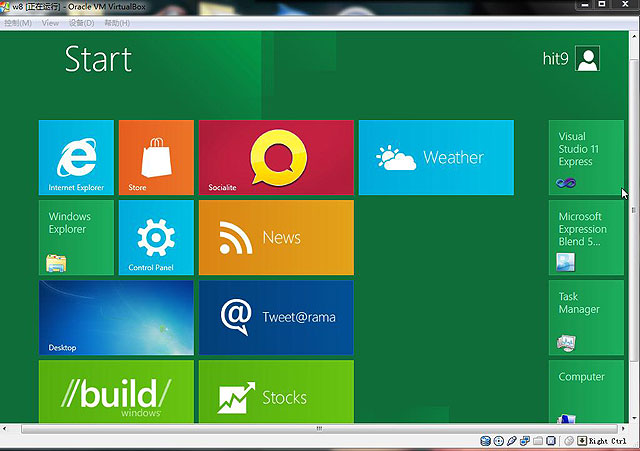Open the Task Manager tile
The height and width of the screenshot is (451, 640).
pos(586,317)
